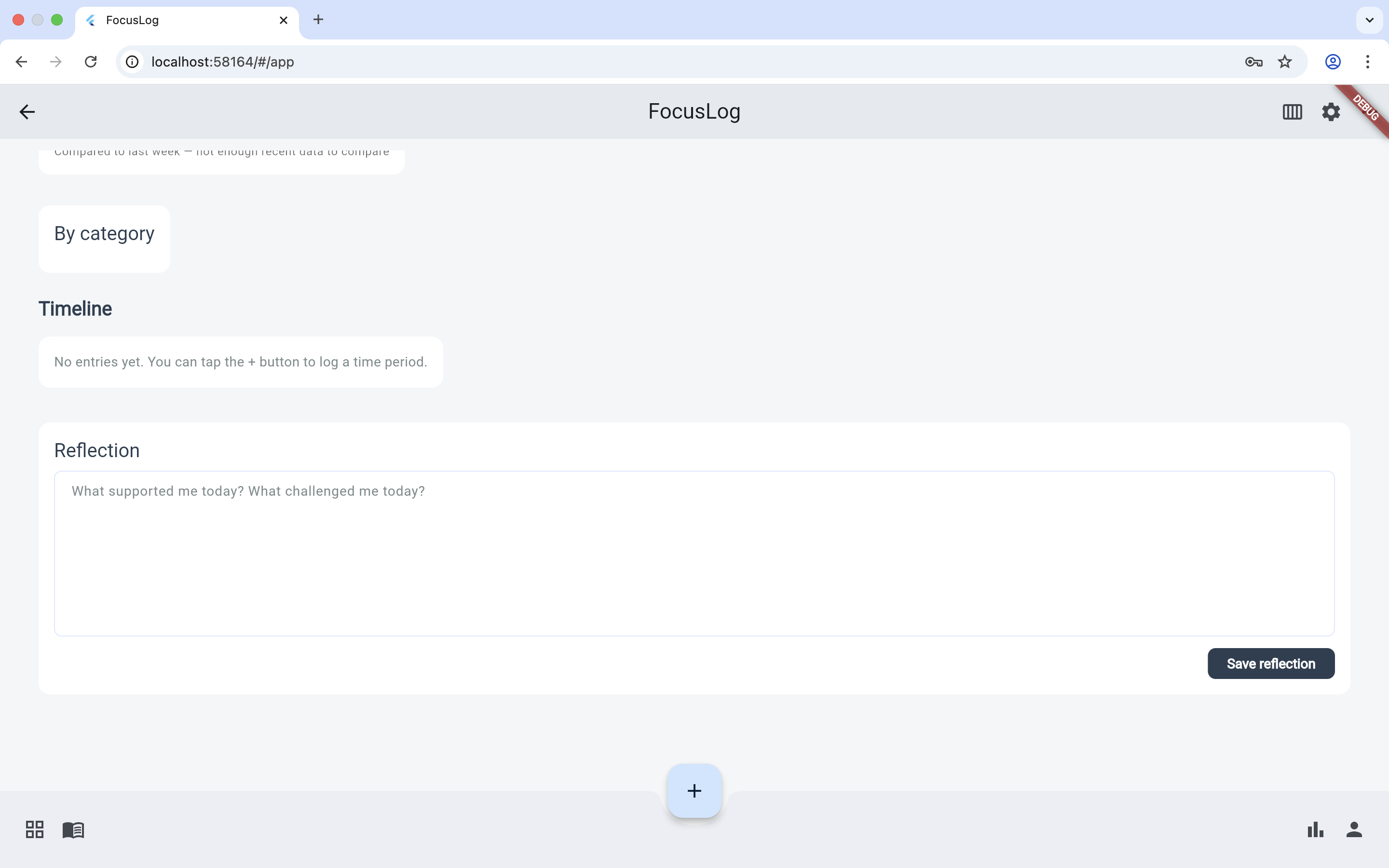Click the app back arrow in FocusLog header
This screenshot has width=1389, height=868.
click(x=27, y=111)
